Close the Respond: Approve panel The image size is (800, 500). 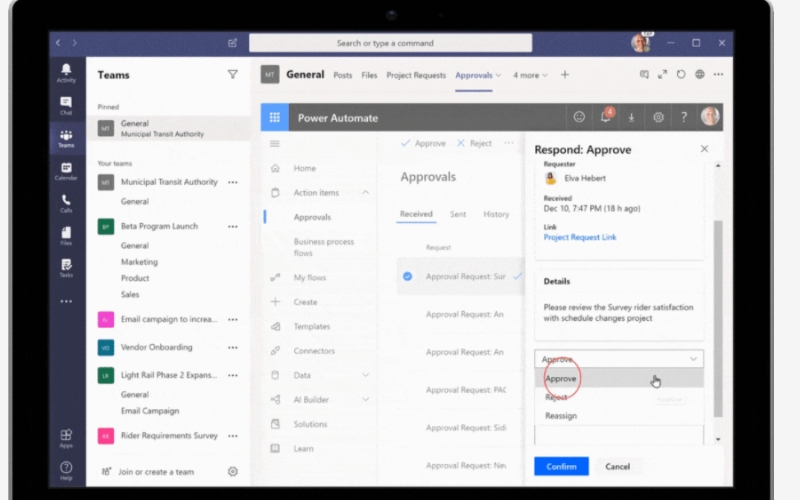(704, 148)
